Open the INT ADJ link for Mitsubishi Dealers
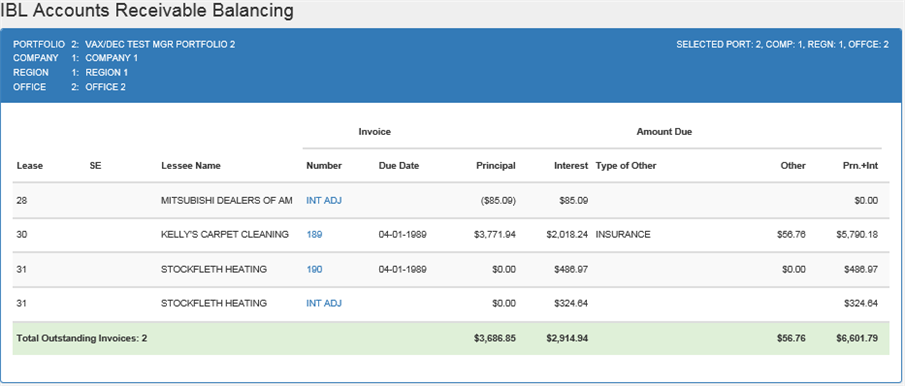This screenshot has height=386, width=905. [x=324, y=201]
